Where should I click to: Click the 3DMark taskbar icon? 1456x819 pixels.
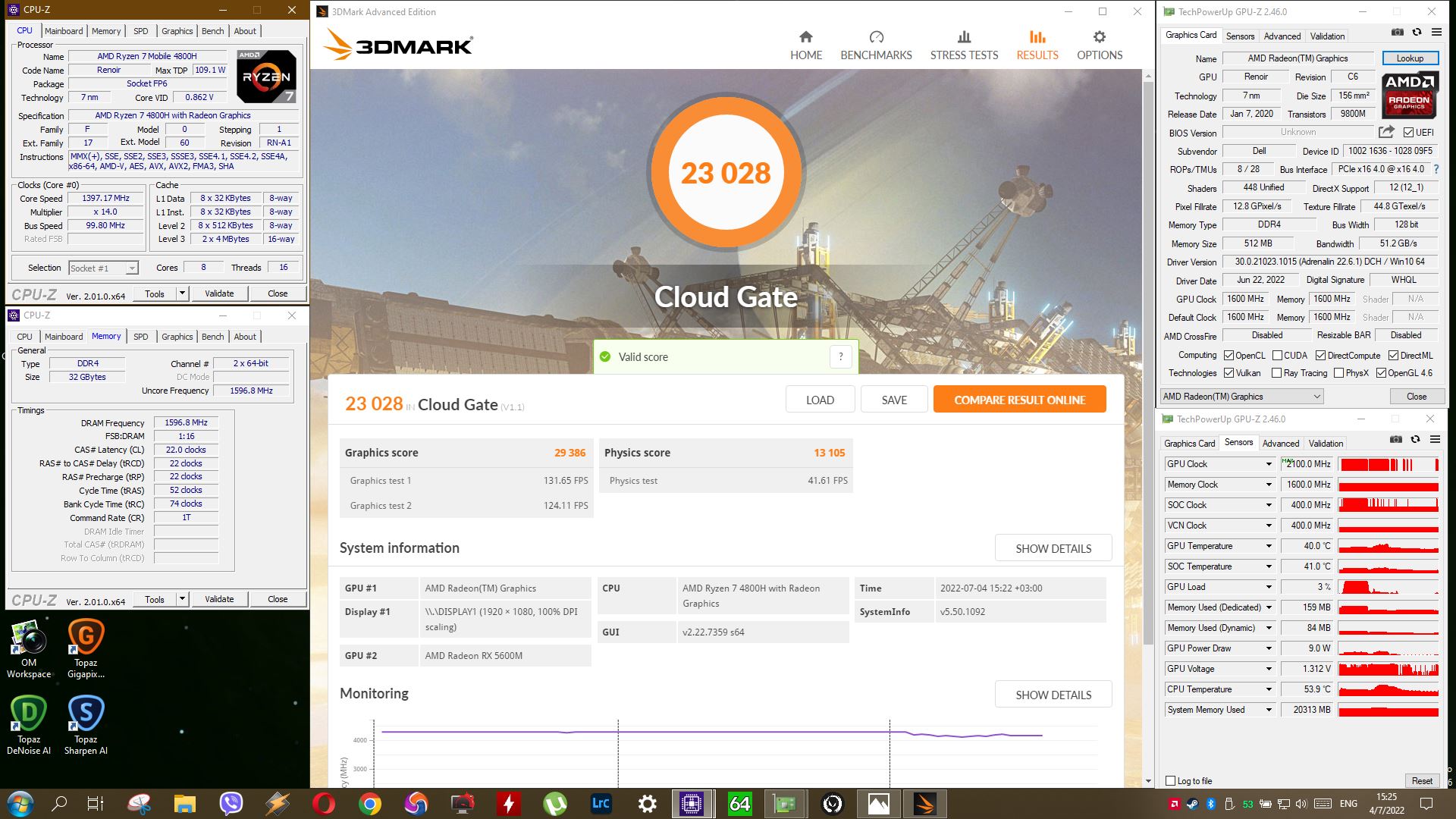point(924,804)
